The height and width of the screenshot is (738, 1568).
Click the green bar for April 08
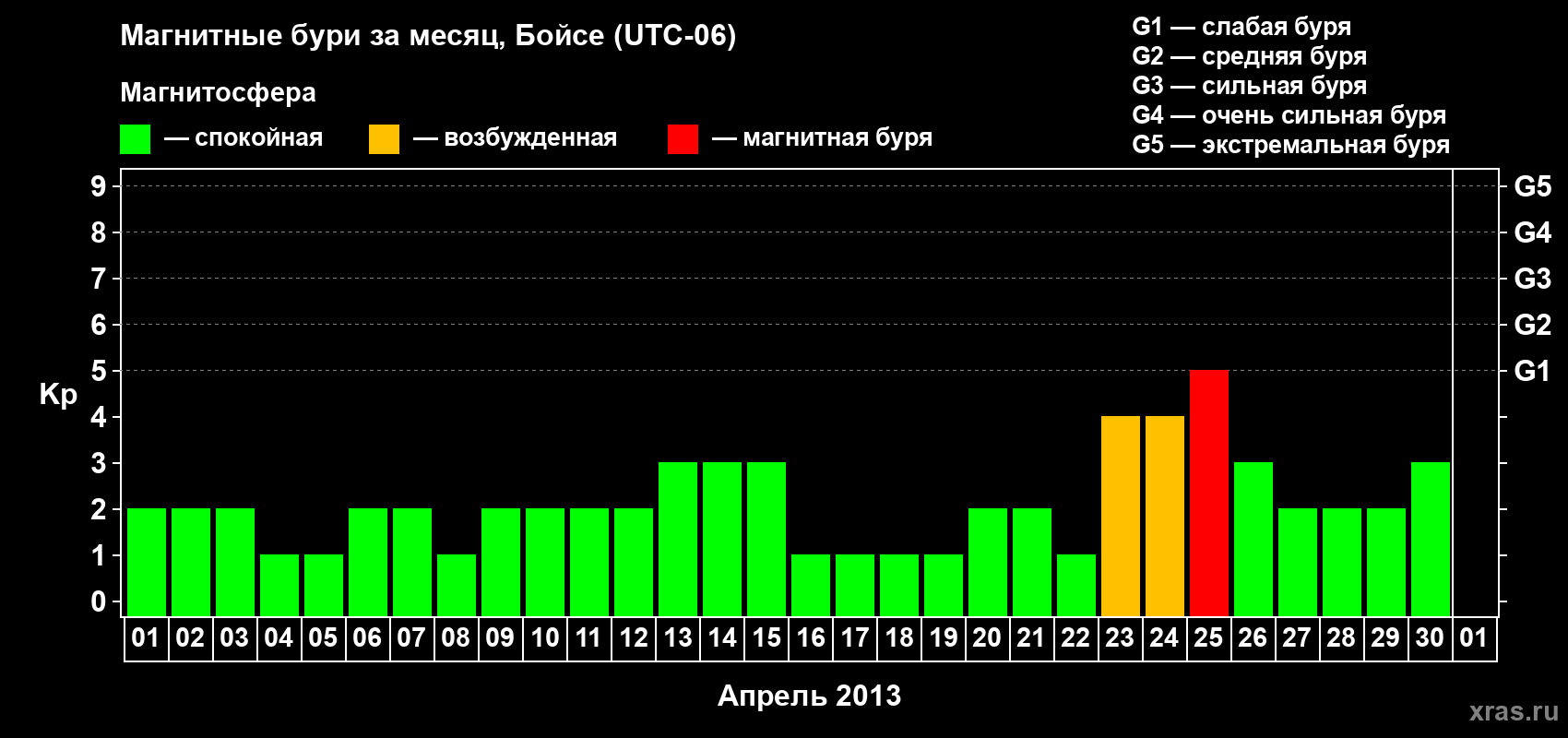[457, 586]
